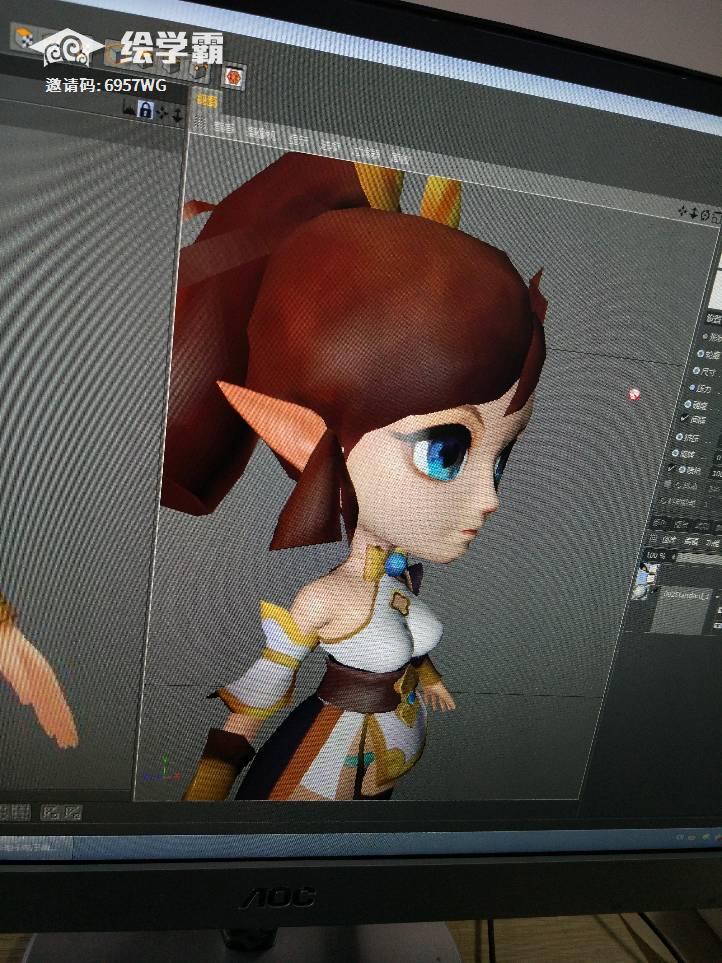The image size is (722, 963).
Task: Click the viewport rotate camera icon
Action: (x=705, y=216)
